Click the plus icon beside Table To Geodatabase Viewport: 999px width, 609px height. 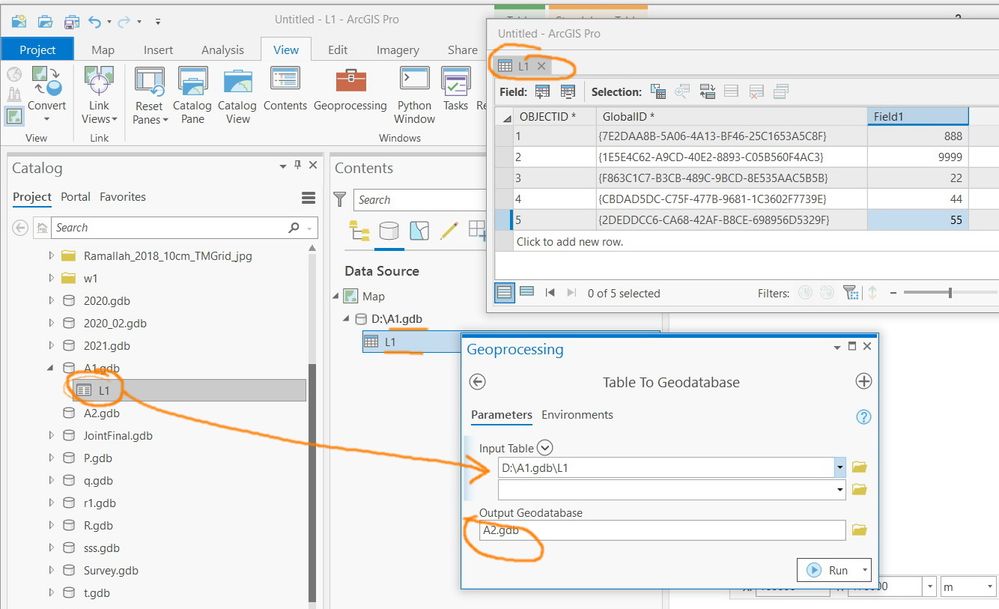point(863,382)
